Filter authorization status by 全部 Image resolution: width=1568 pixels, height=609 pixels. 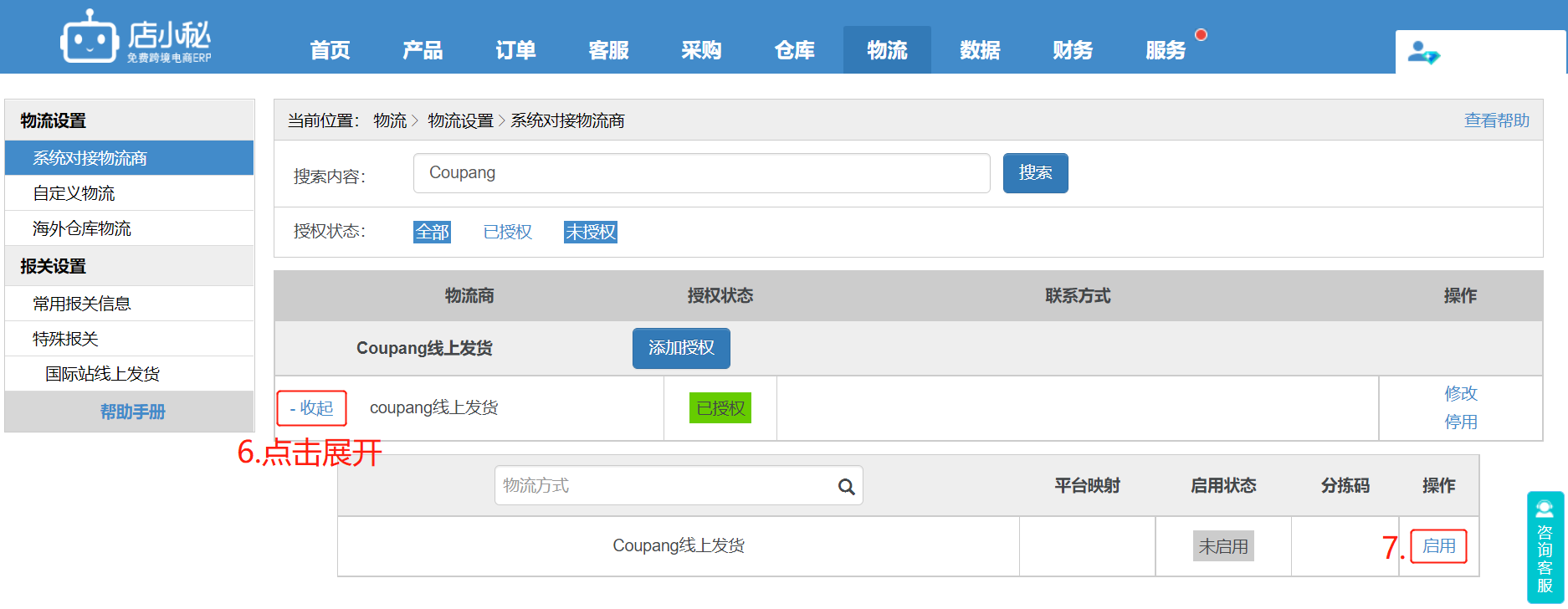[432, 232]
